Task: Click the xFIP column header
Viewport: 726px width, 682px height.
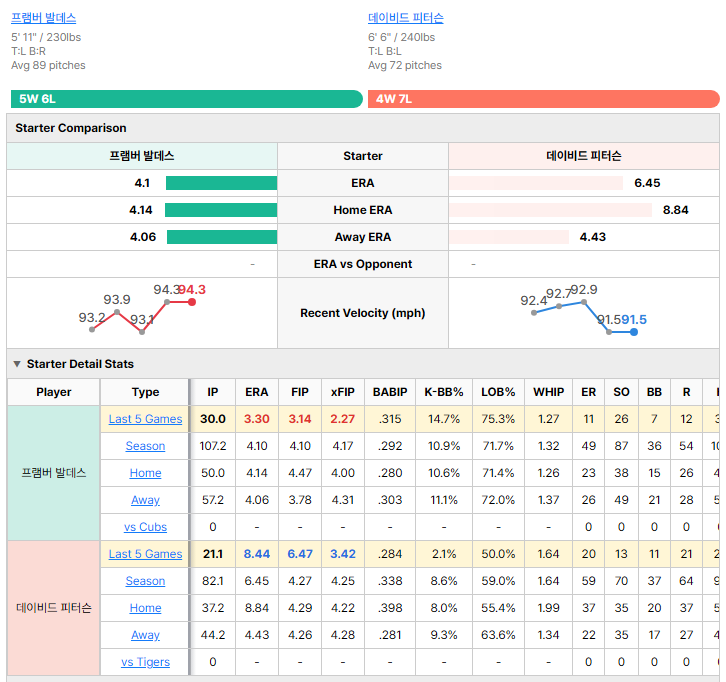Action: (x=343, y=392)
